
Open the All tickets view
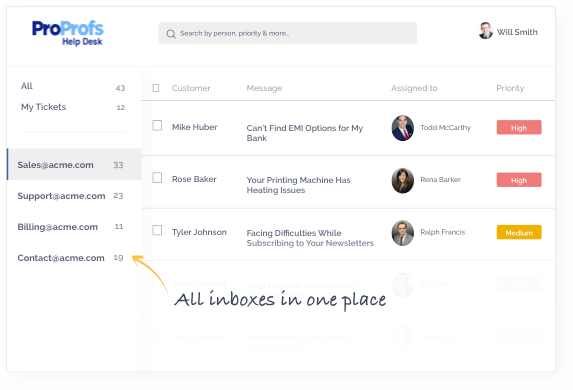pos(27,86)
